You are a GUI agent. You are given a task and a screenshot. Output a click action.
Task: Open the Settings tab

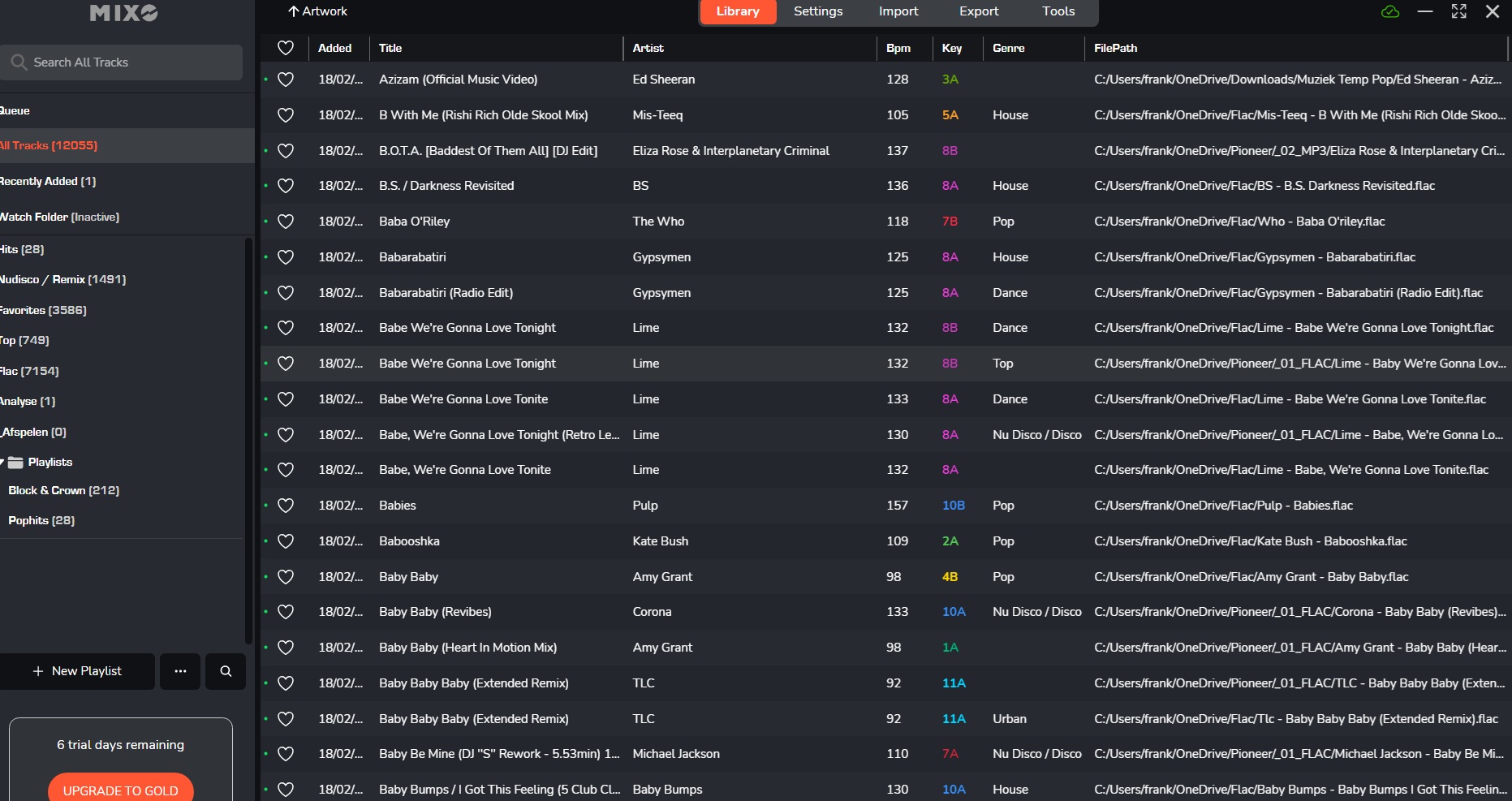point(818,11)
